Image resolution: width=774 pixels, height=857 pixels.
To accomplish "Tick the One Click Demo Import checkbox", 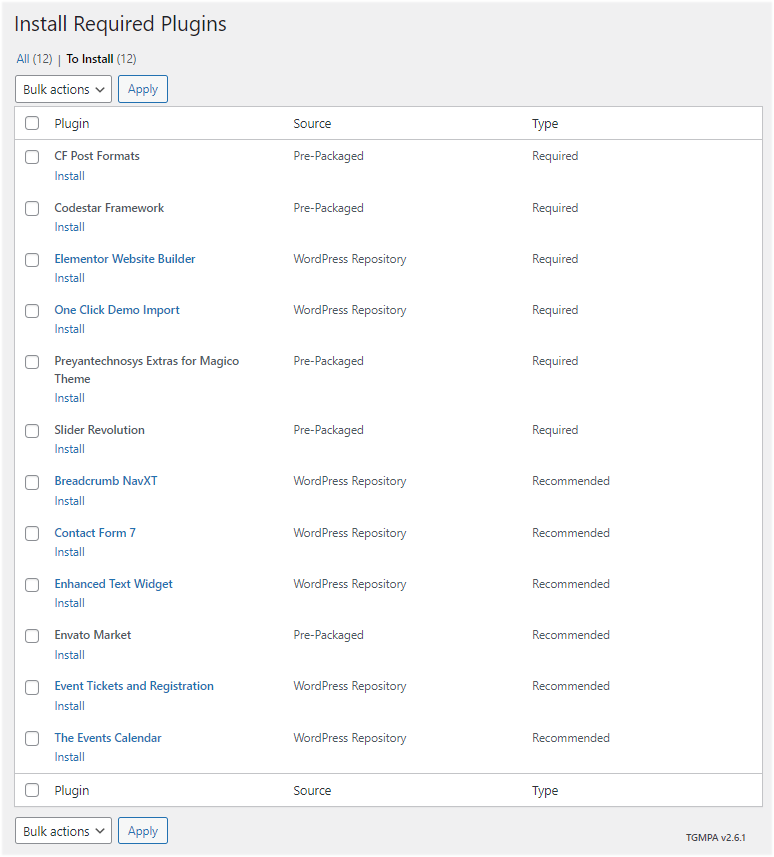I will click(x=32, y=310).
